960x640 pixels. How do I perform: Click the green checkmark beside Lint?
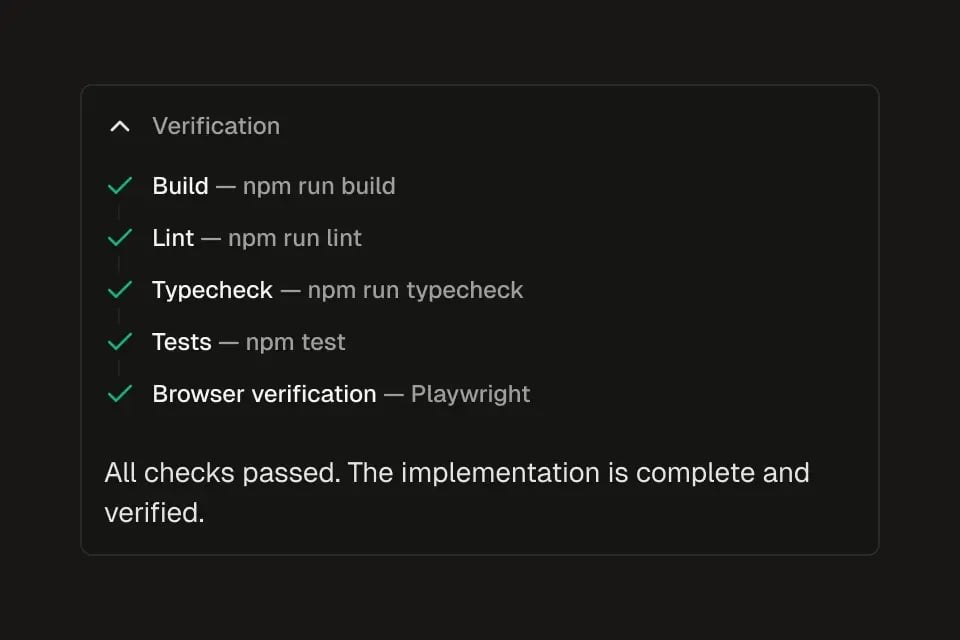click(119, 237)
